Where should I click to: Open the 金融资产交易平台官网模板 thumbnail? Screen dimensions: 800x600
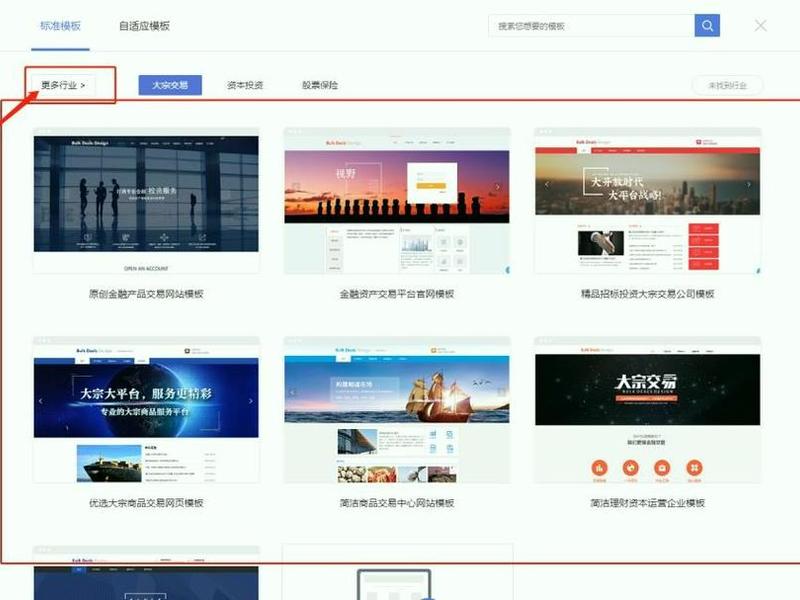pyautogui.click(x=397, y=201)
